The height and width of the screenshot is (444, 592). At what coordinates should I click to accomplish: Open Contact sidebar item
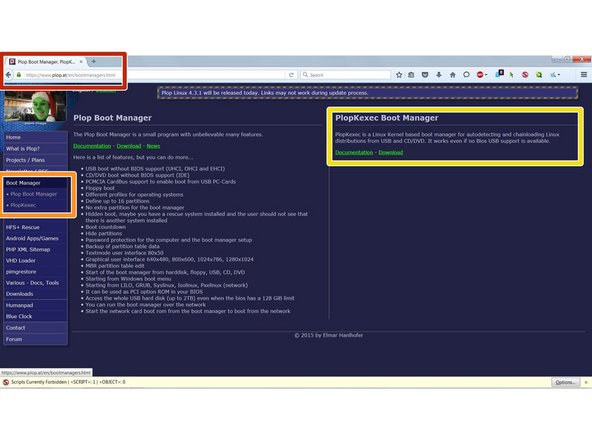35,328
